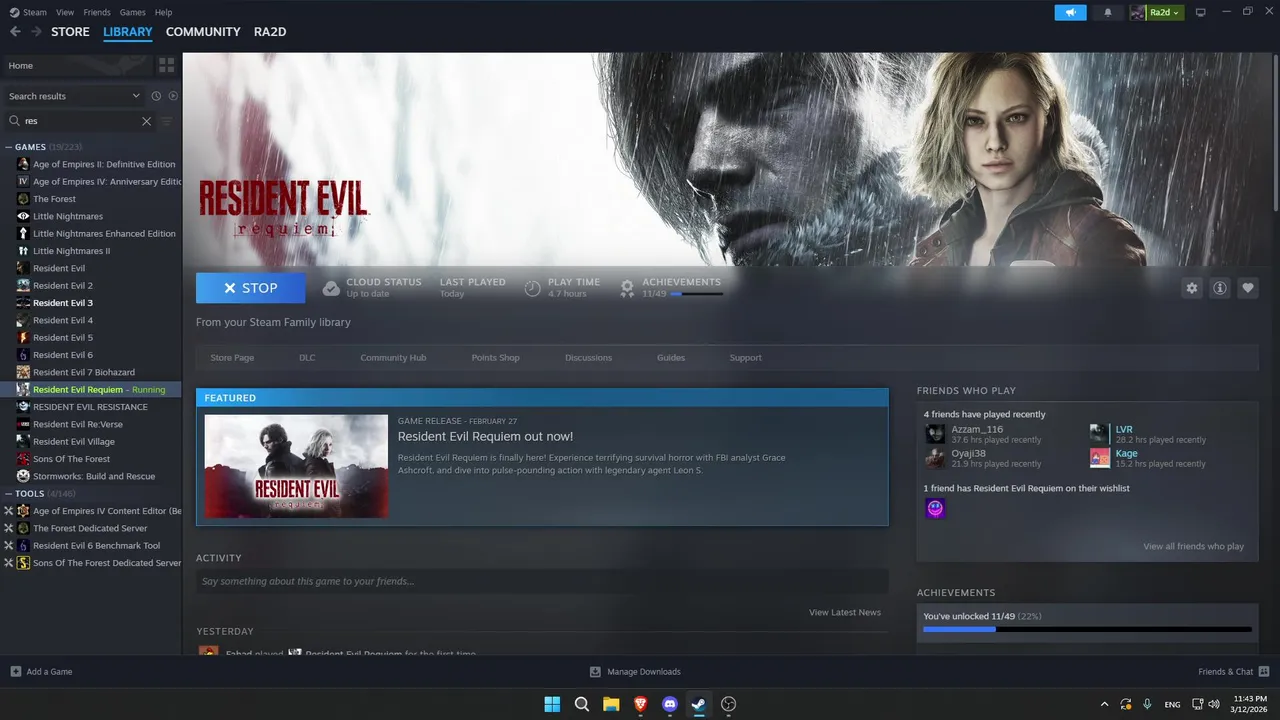Screen dimensions: 1280x720
Task: Sort by recent activity clock icon
Action: pos(156,96)
